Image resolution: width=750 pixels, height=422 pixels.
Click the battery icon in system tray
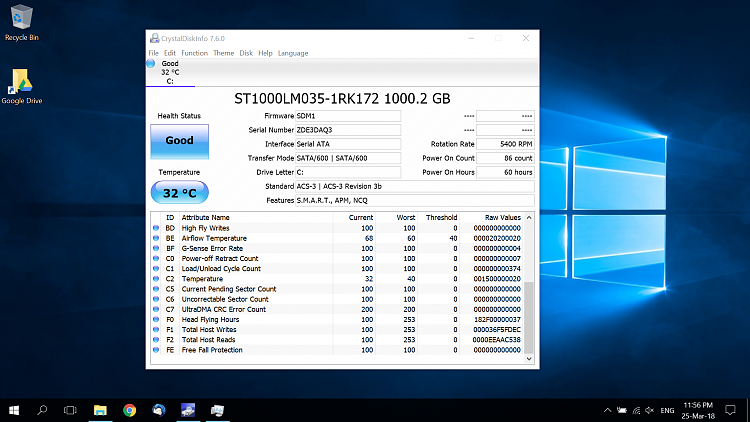coord(622,411)
